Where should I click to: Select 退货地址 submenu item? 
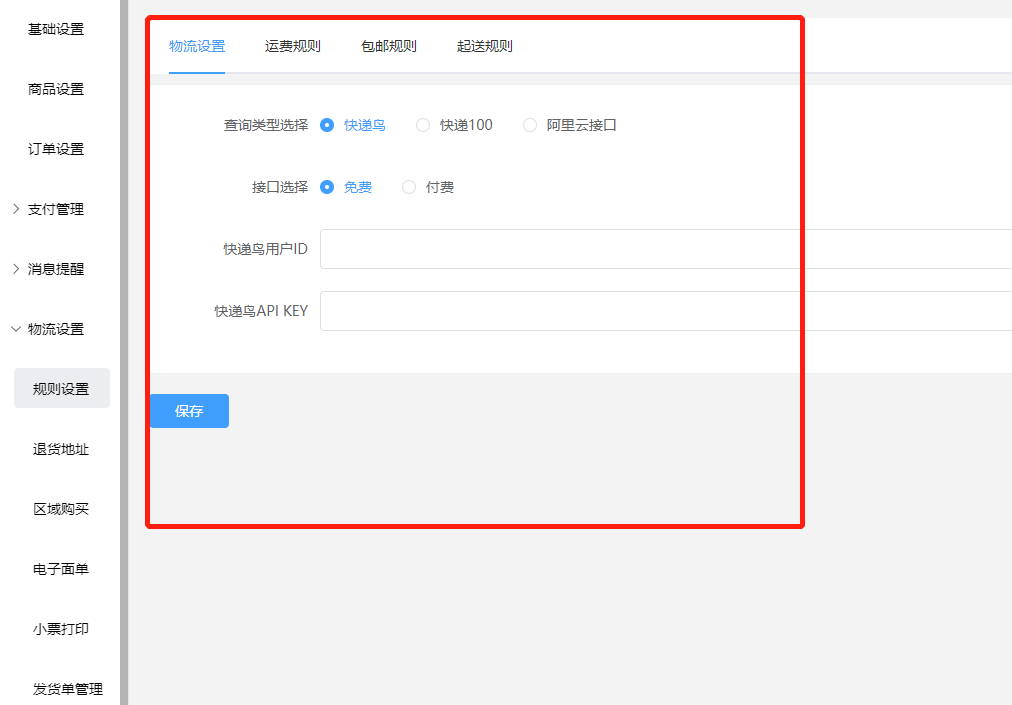61,449
